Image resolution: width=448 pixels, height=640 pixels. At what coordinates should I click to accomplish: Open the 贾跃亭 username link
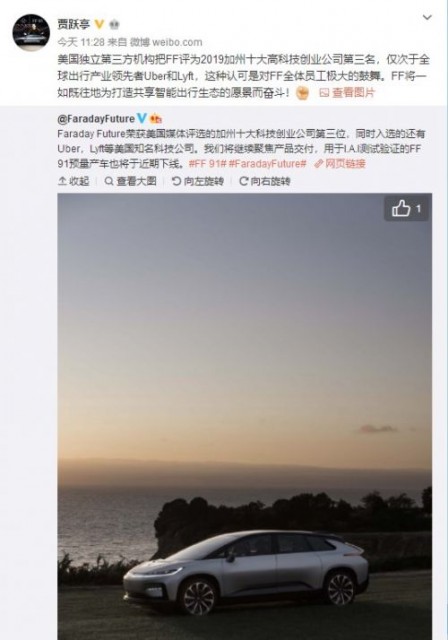coord(73,24)
